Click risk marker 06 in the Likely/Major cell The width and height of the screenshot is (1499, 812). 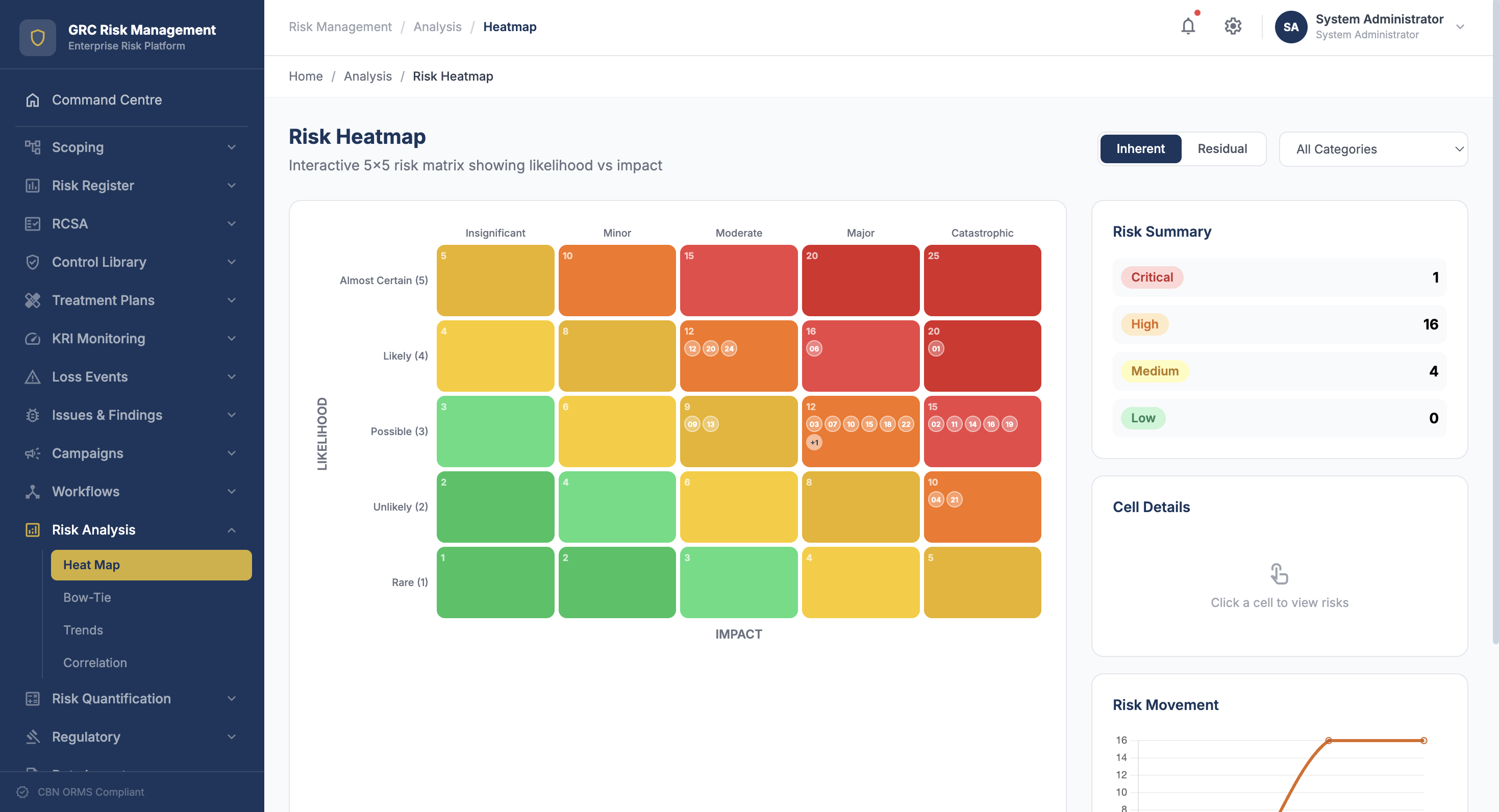click(813, 348)
